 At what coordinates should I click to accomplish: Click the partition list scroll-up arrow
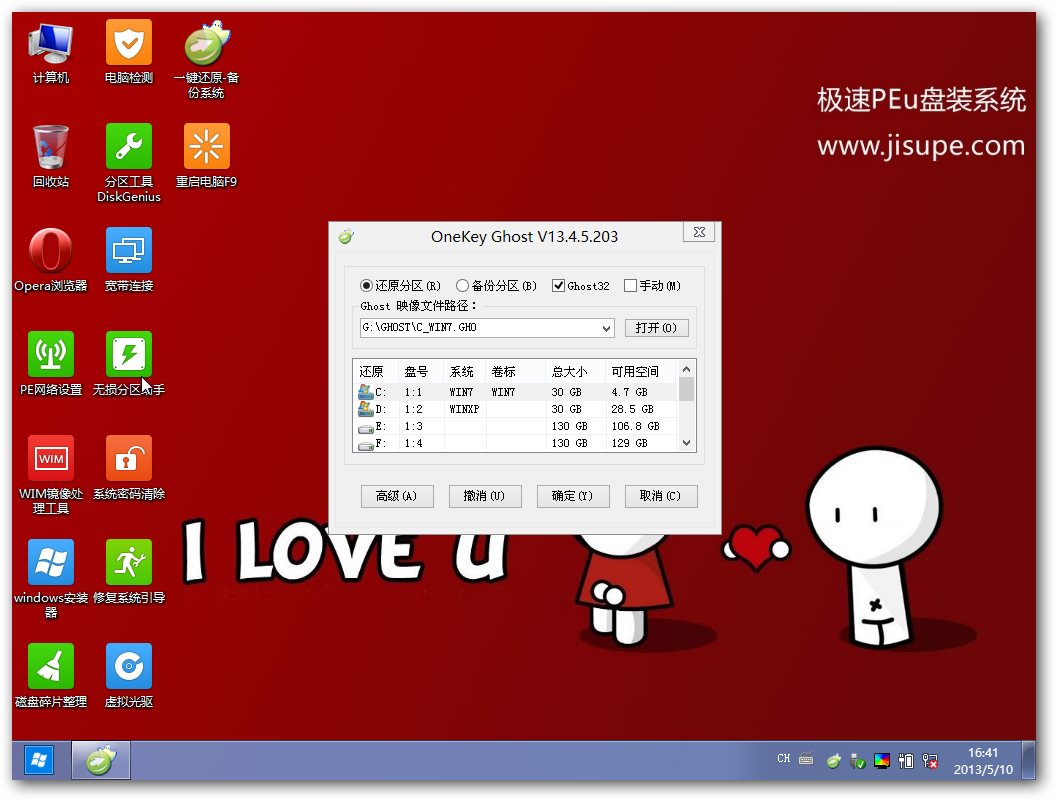[686, 369]
